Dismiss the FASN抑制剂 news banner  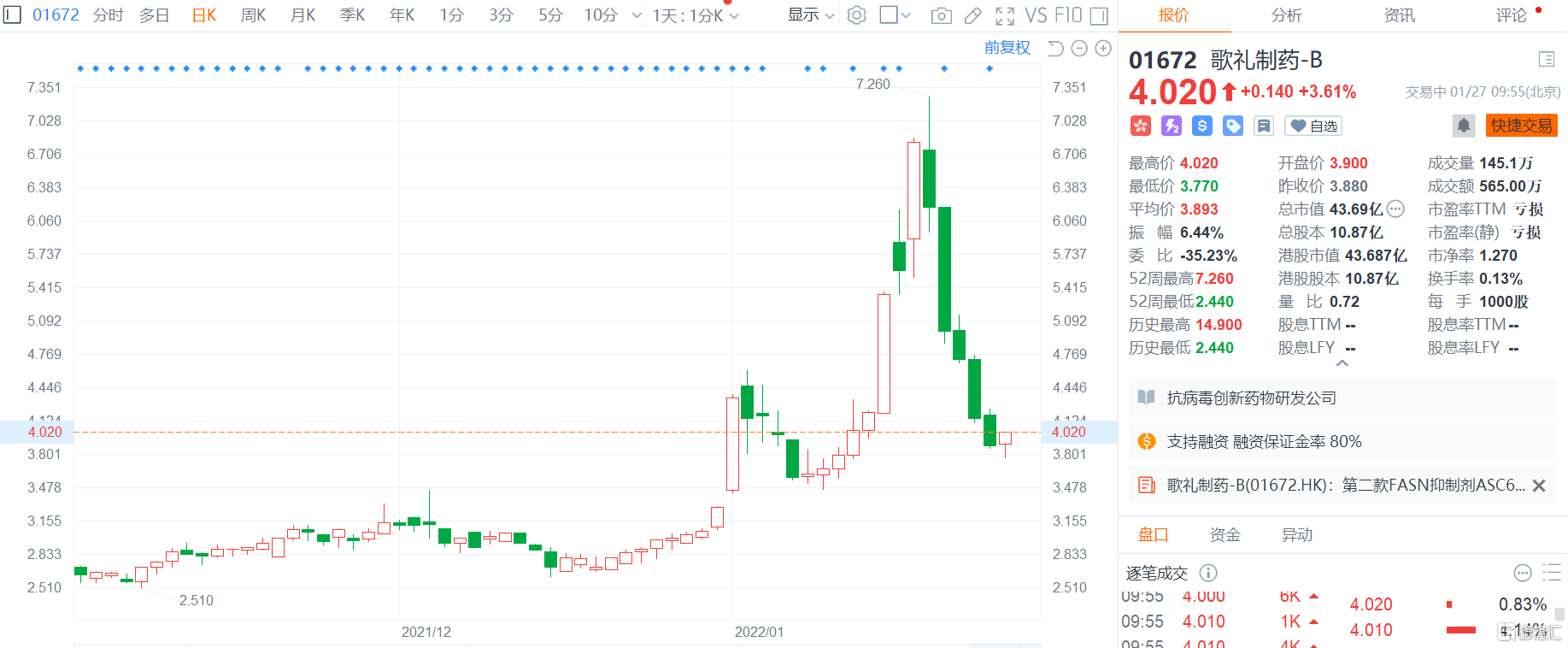point(1539,486)
